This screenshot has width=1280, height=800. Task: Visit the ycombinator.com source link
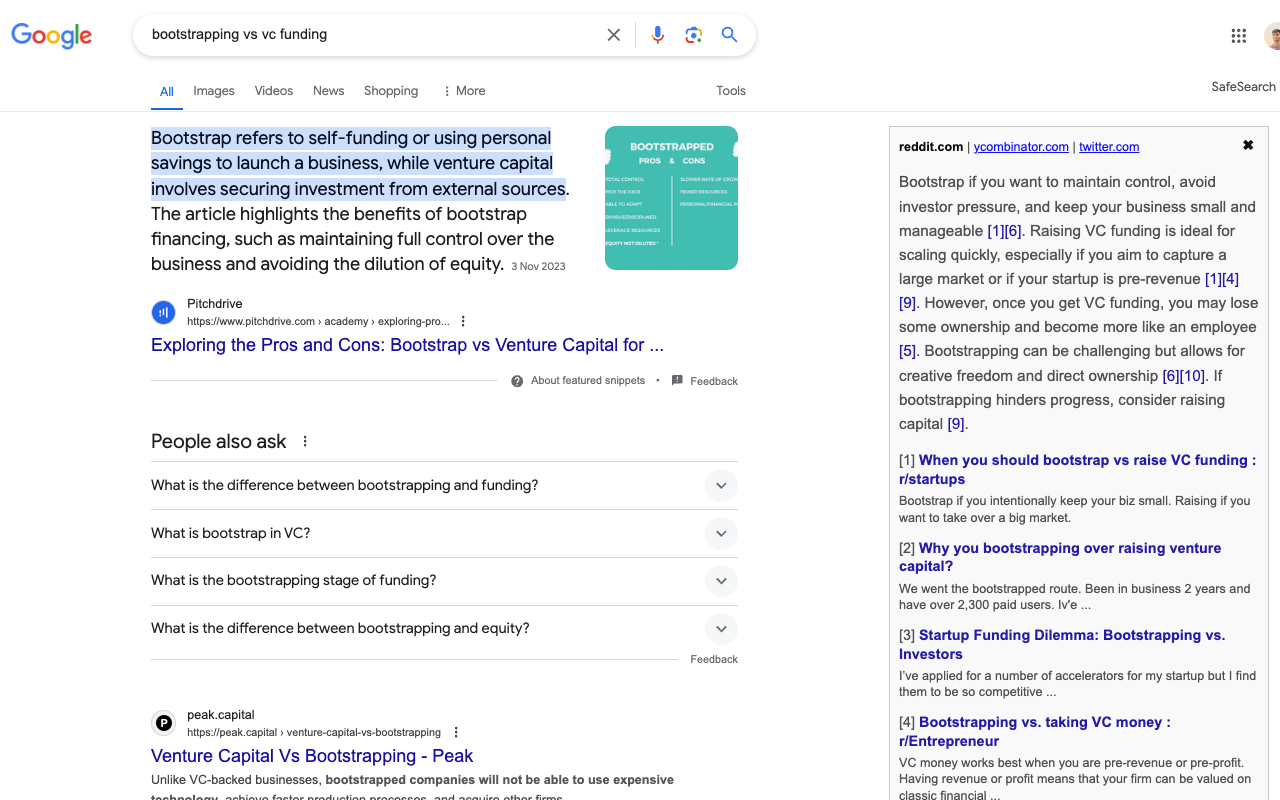click(1021, 146)
